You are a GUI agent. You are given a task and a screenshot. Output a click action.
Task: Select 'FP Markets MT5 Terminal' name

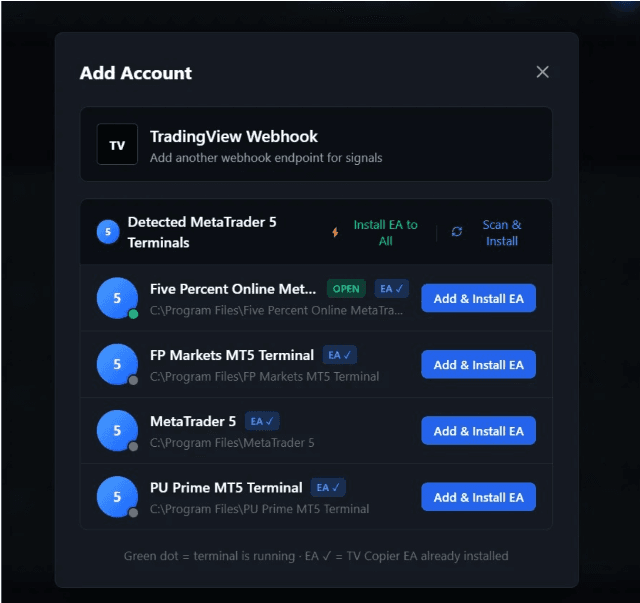(232, 355)
